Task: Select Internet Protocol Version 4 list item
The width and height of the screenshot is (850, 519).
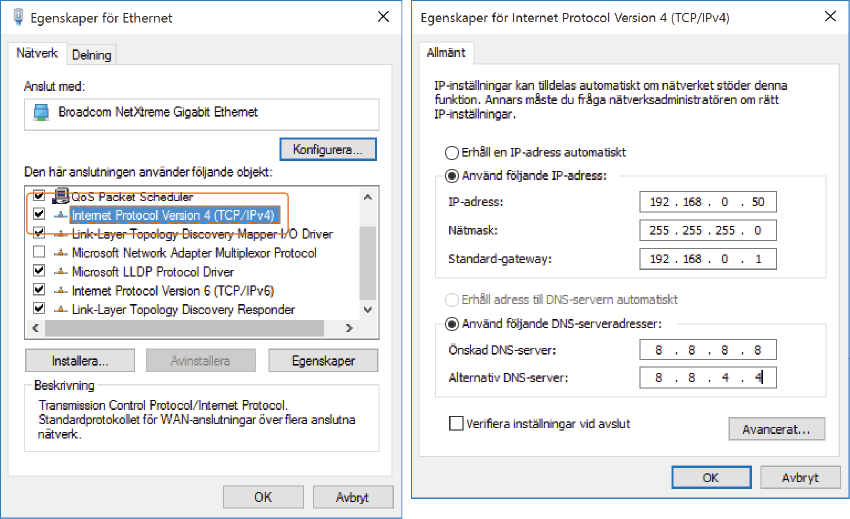Action: 174,215
